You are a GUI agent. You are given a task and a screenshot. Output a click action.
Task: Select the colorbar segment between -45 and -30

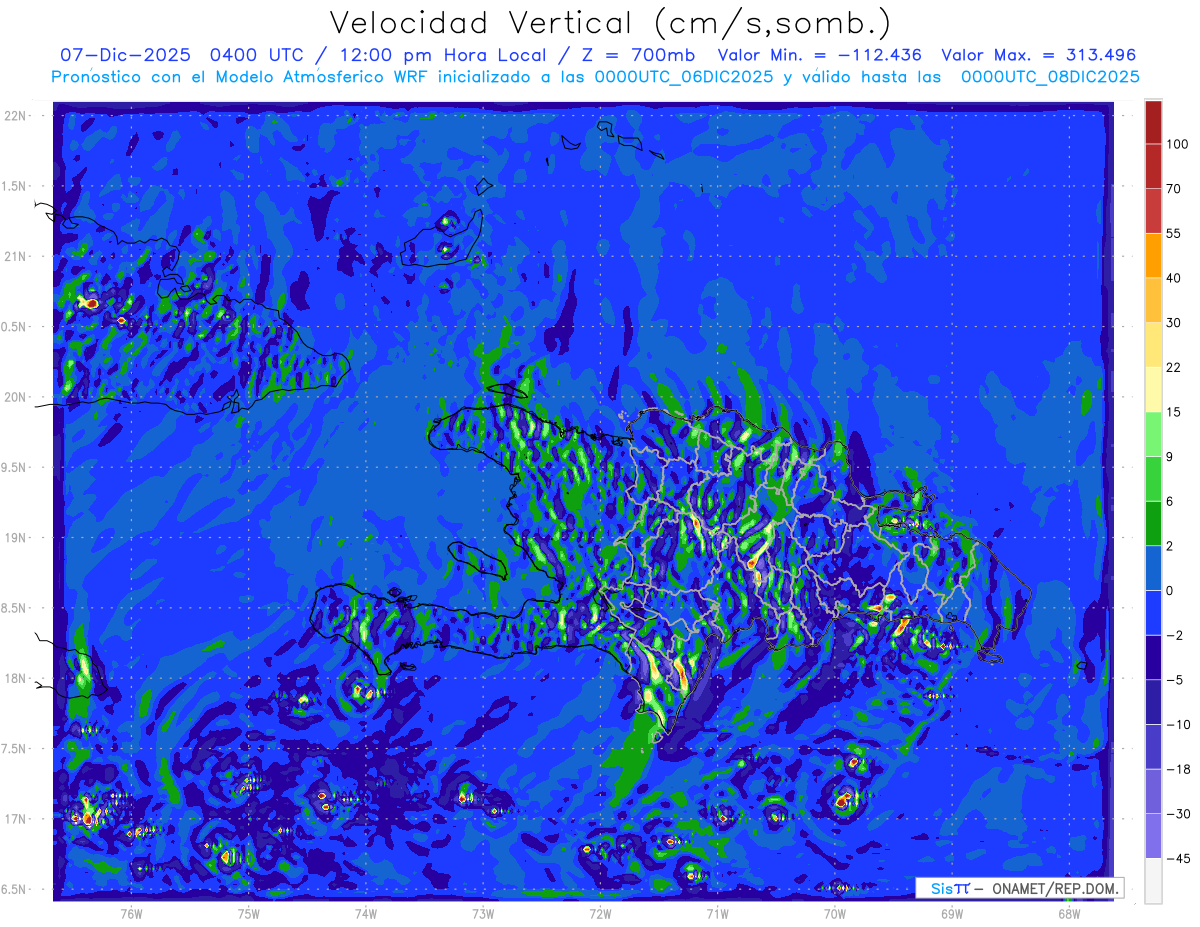[x=1153, y=836]
